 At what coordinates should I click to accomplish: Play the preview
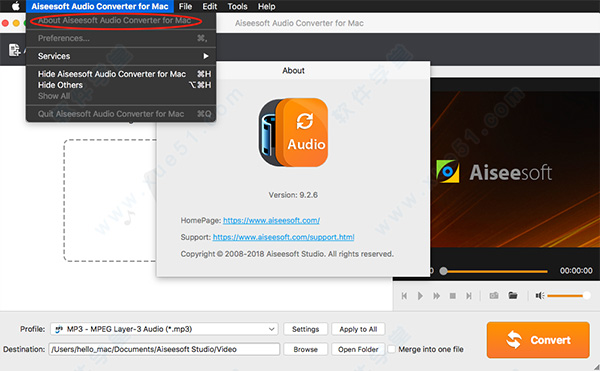pyautogui.click(x=420, y=296)
